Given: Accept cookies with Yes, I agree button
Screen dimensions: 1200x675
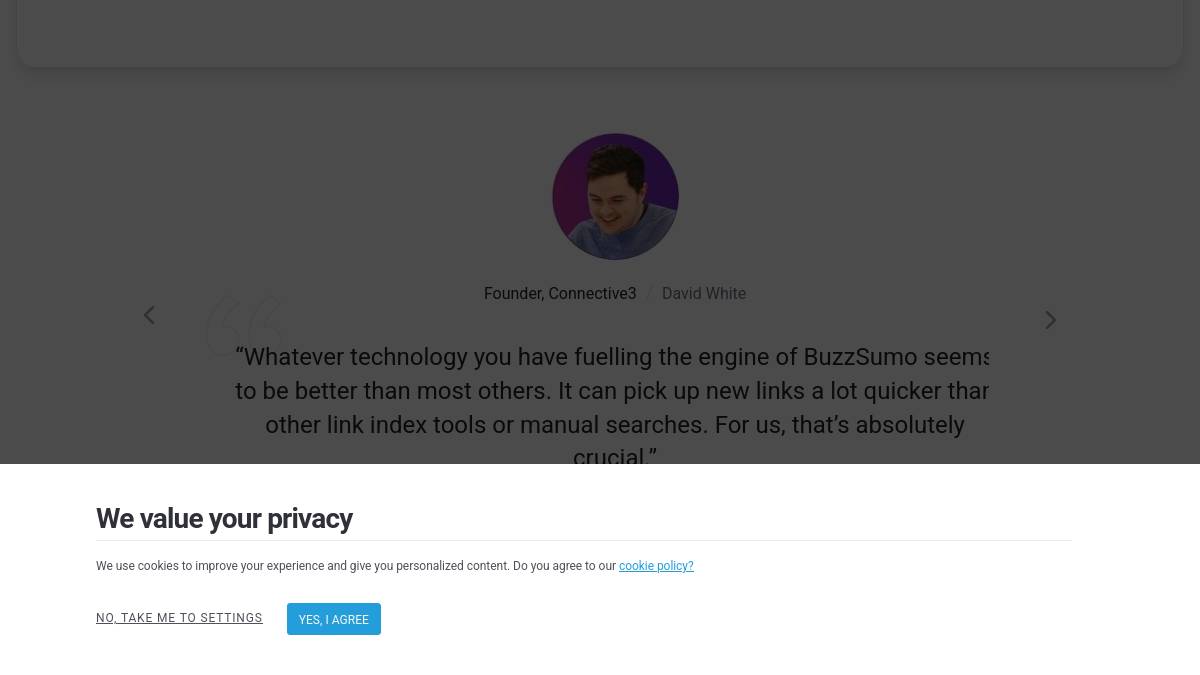Looking at the screenshot, I should coord(334,619).
